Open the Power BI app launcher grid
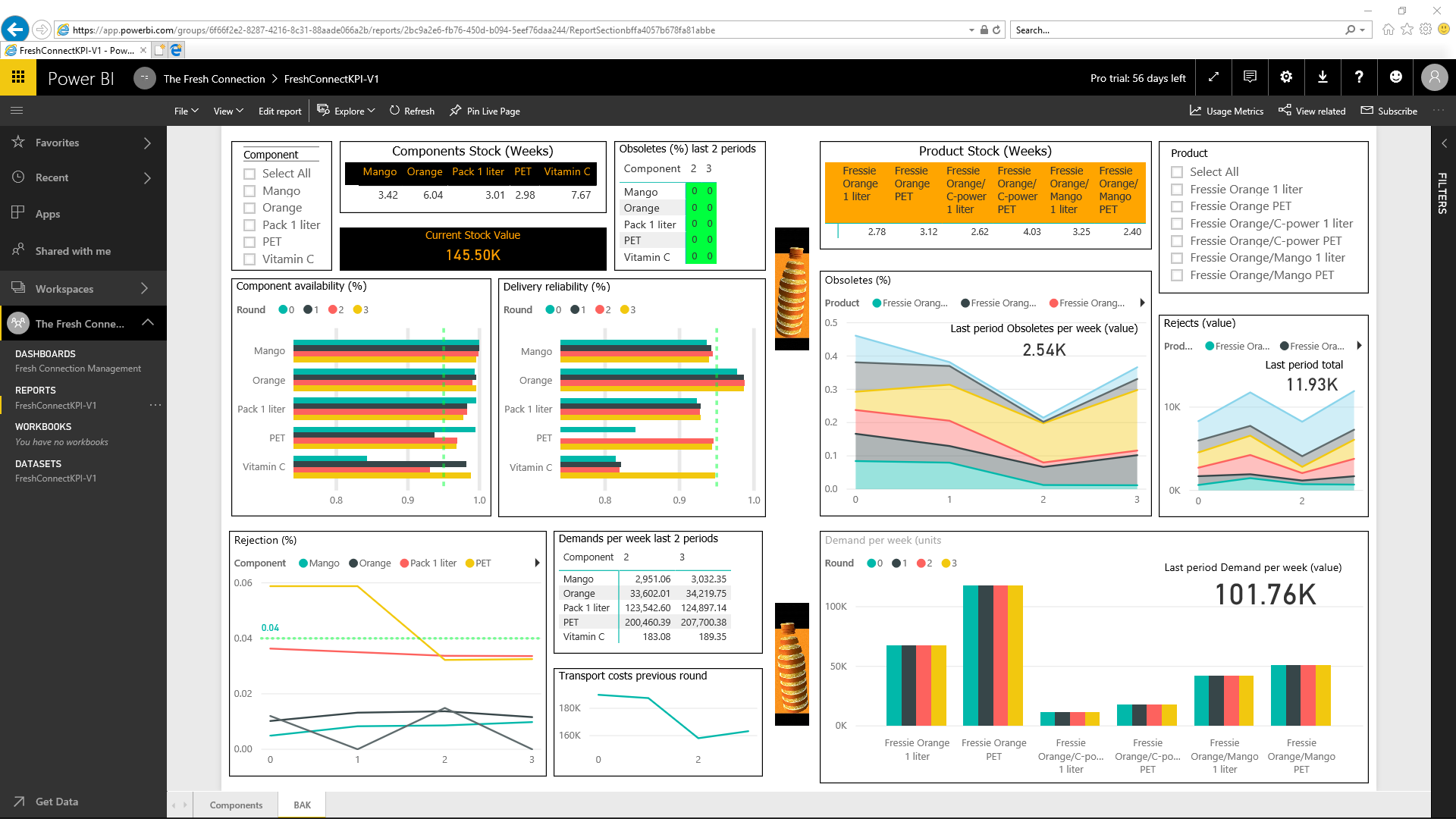Image resolution: width=1456 pixels, height=819 pixels. [18, 77]
